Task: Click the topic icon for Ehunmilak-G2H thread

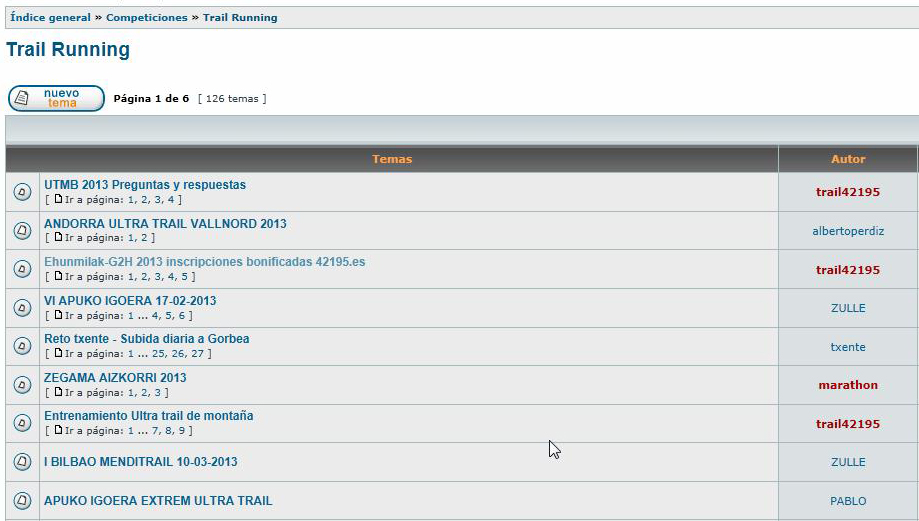Action: [22, 270]
